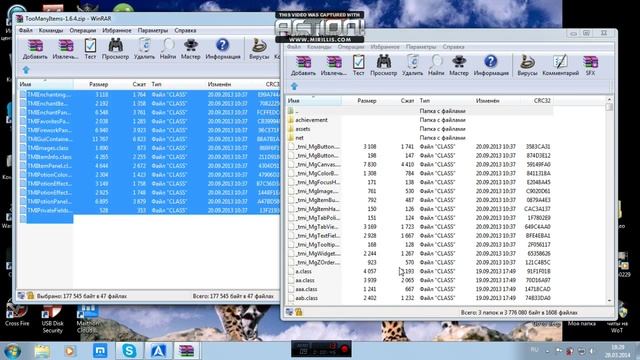Sort by Имя column in right window
640x360 pixels.
pyautogui.click(x=313, y=100)
